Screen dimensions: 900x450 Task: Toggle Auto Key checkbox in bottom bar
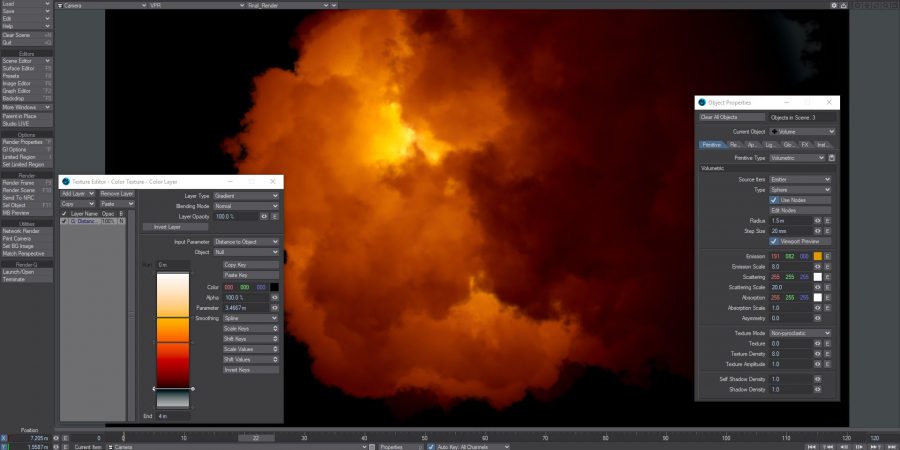point(431,446)
